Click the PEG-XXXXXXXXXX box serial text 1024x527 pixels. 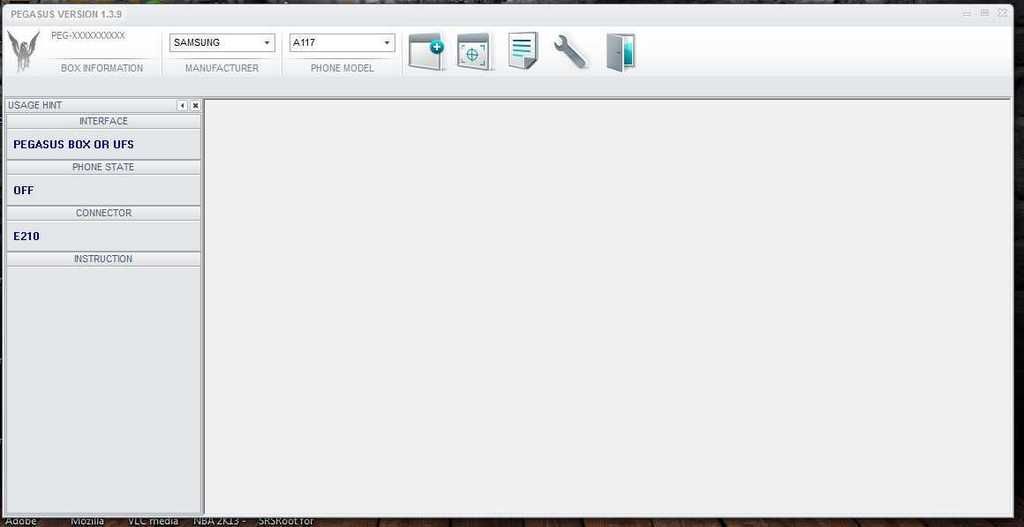click(x=88, y=36)
